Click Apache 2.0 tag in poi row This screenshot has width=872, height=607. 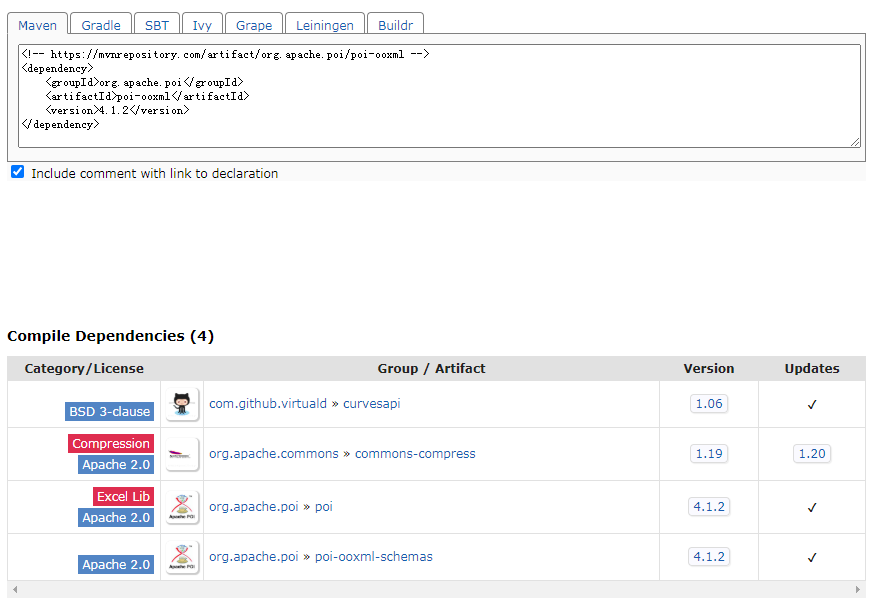coord(116,517)
